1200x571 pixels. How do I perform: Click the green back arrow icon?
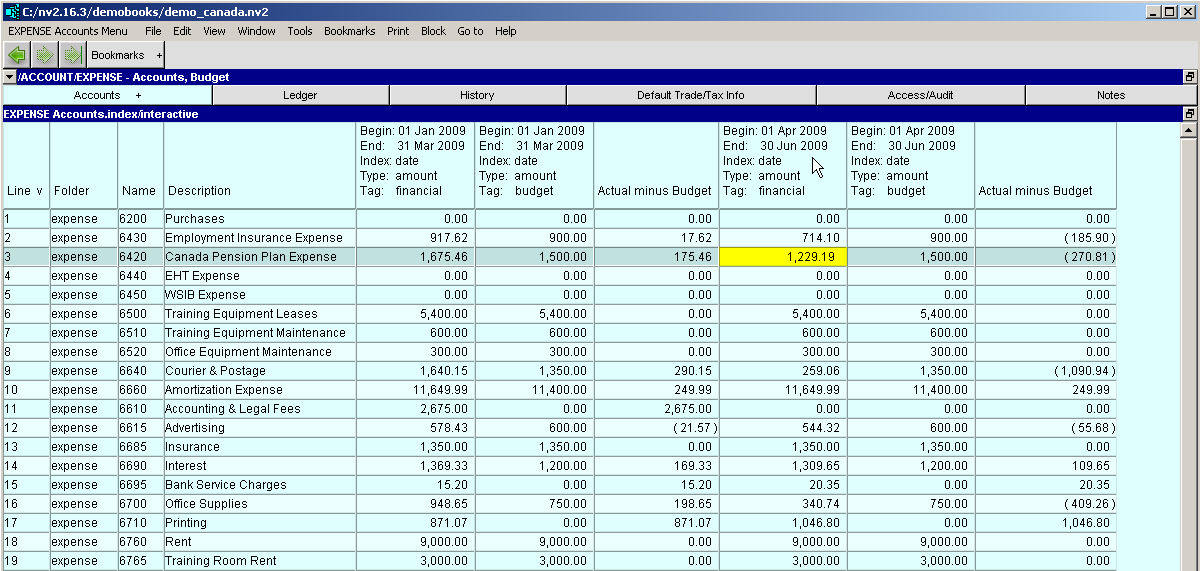[x=17, y=55]
